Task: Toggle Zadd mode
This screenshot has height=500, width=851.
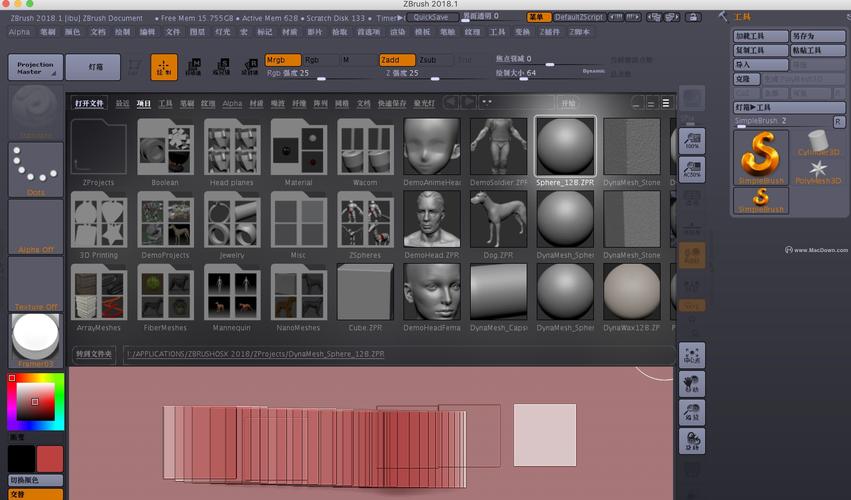Action: click(397, 60)
